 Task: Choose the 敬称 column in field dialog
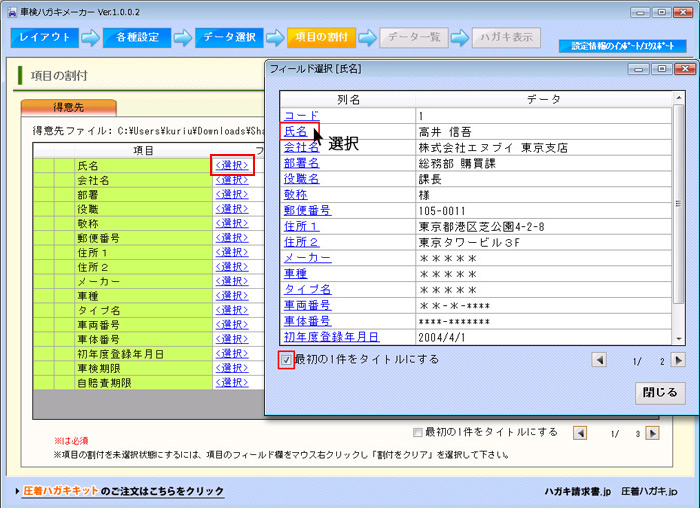click(296, 195)
